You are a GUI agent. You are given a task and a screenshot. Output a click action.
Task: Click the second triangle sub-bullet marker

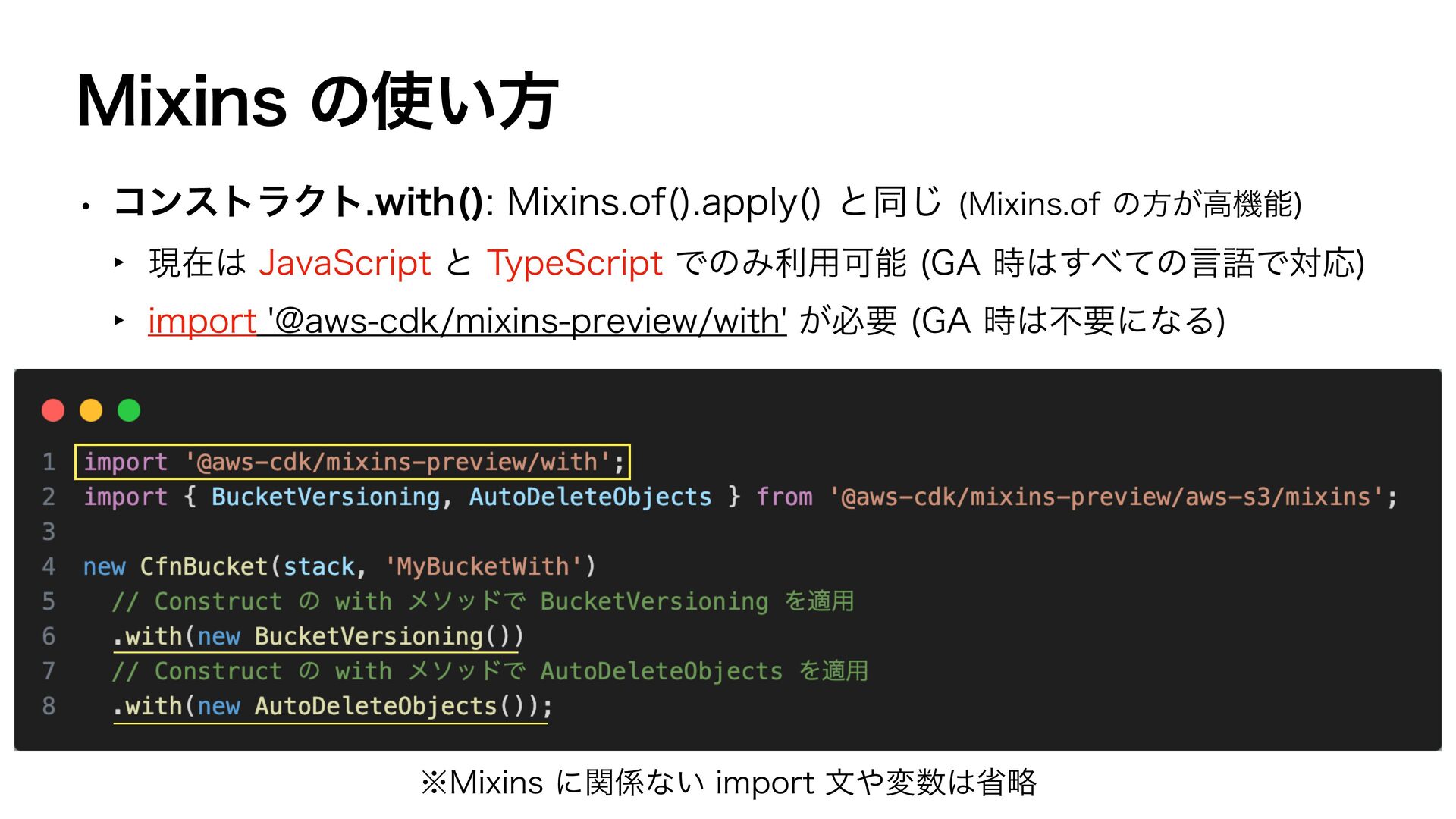119,321
